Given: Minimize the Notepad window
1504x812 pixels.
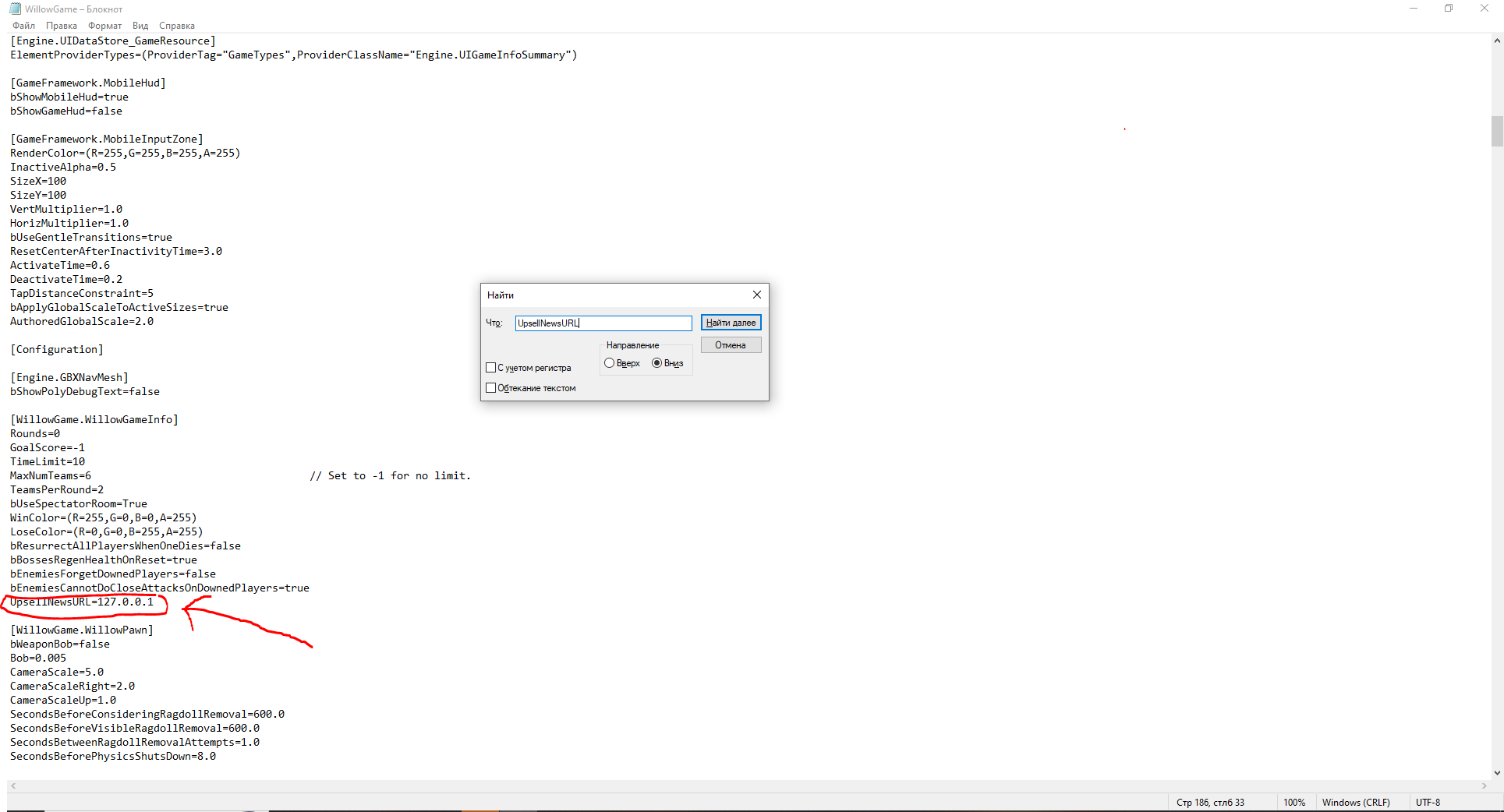Looking at the screenshot, I should [x=1414, y=9].
